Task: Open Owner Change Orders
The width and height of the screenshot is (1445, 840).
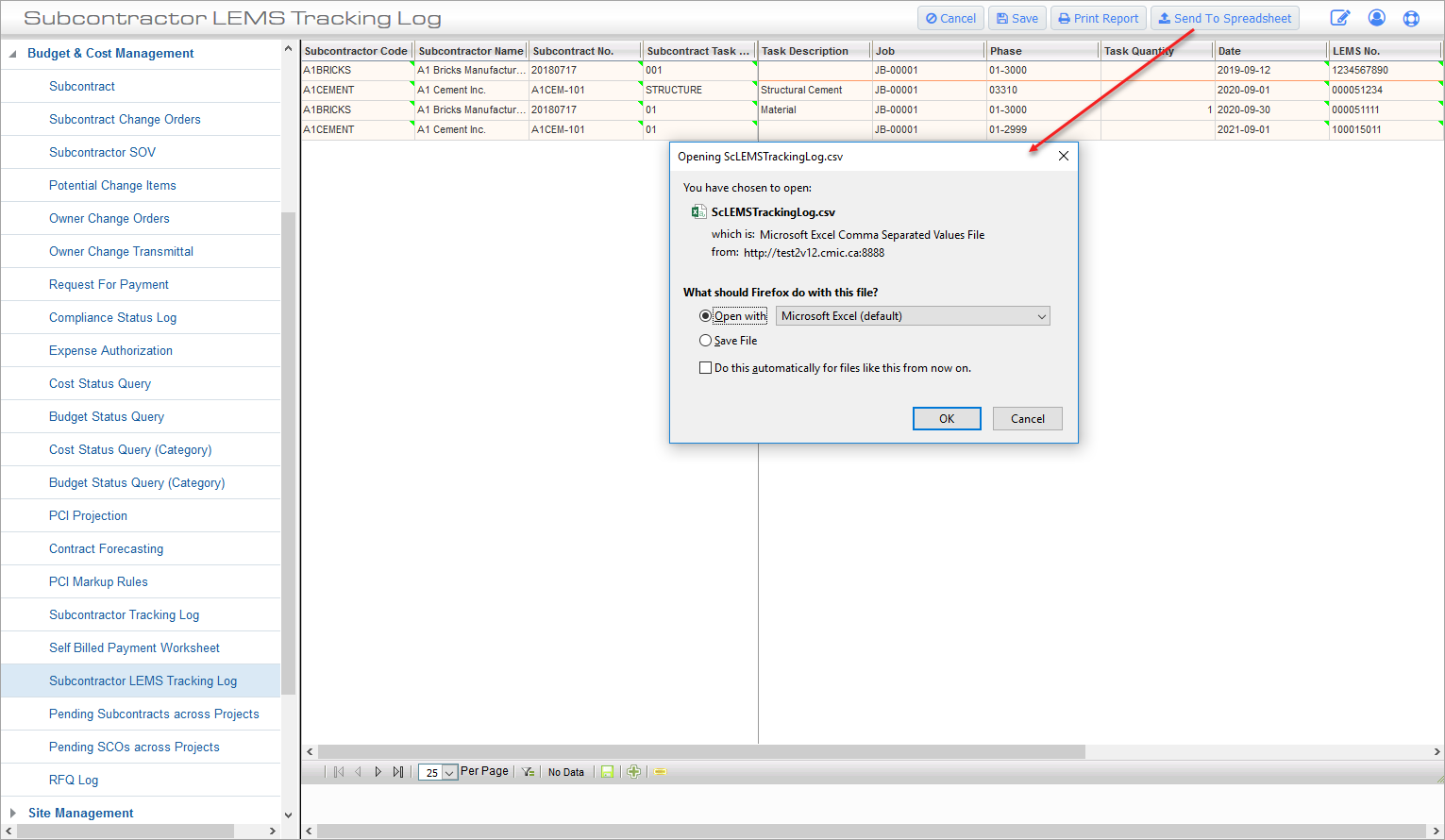Action: [109, 218]
